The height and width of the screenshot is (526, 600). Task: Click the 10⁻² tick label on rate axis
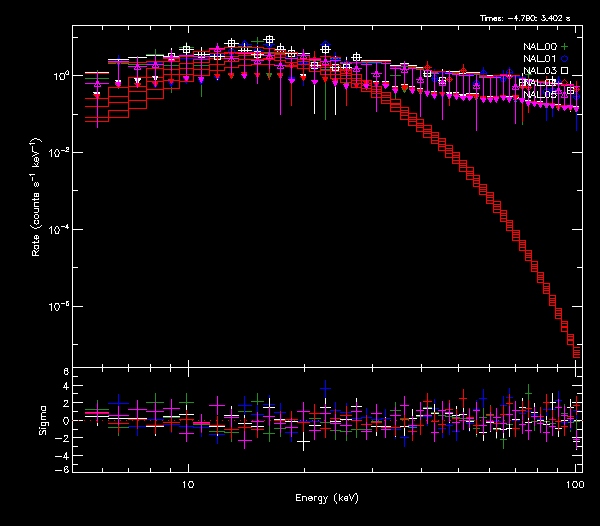point(59,152)
